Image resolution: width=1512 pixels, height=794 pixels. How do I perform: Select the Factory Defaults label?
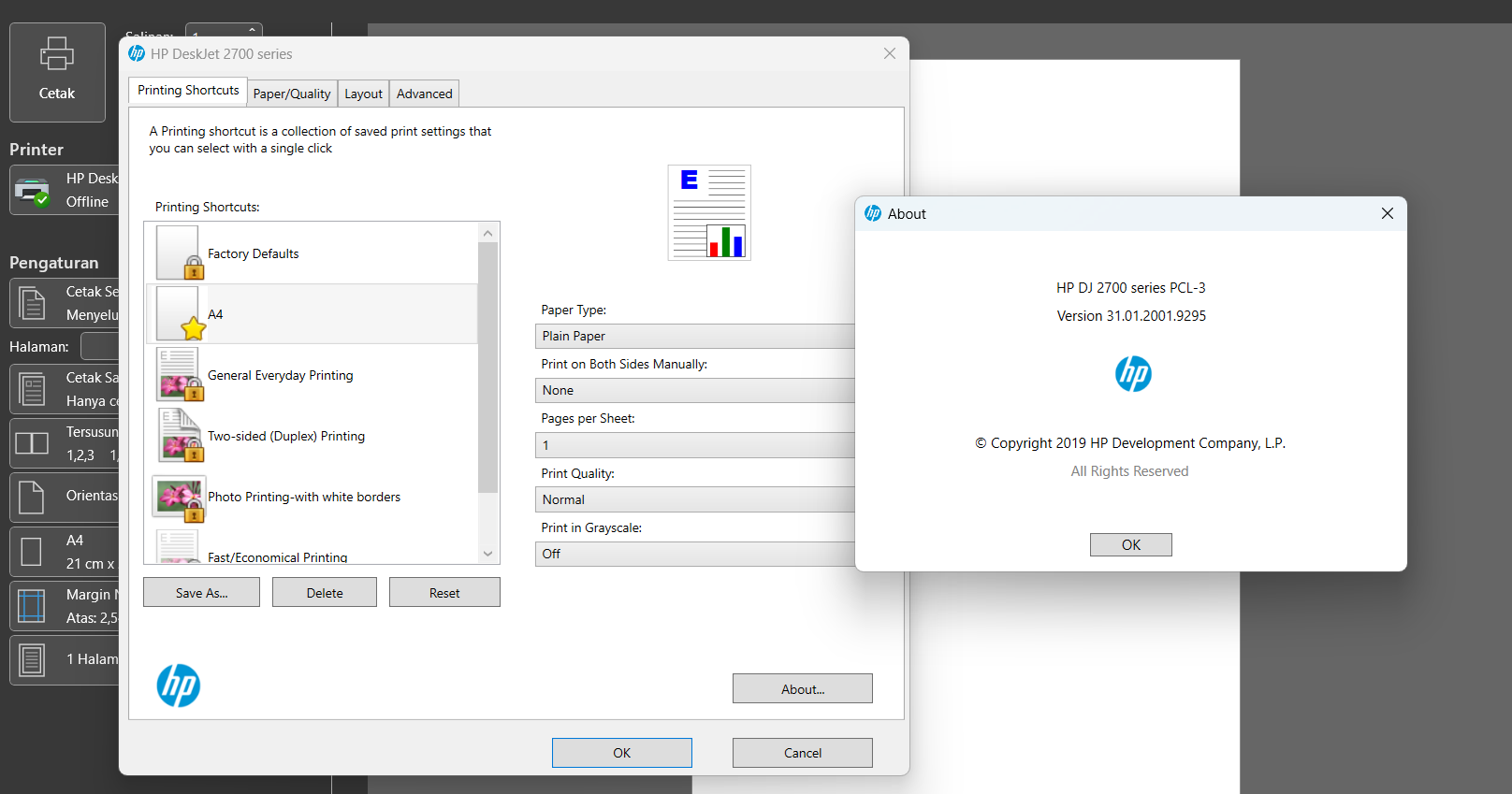(254, 253)
